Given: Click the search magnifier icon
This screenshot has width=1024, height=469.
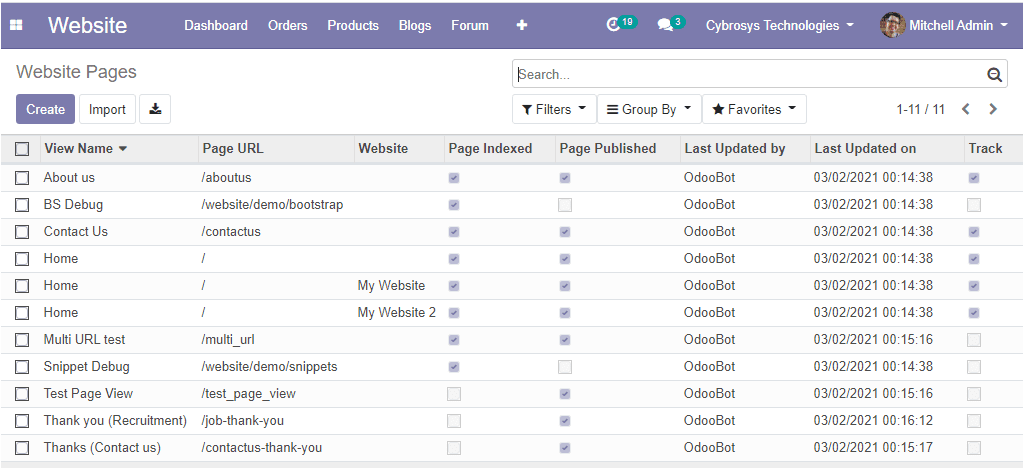Looking at the screenshot, I should pos(994,74).
